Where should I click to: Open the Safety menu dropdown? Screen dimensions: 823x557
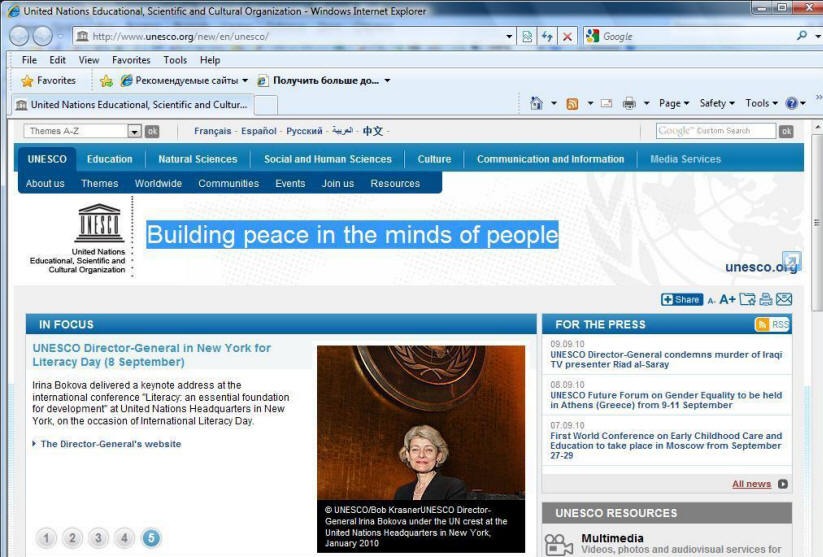point(717,103)
